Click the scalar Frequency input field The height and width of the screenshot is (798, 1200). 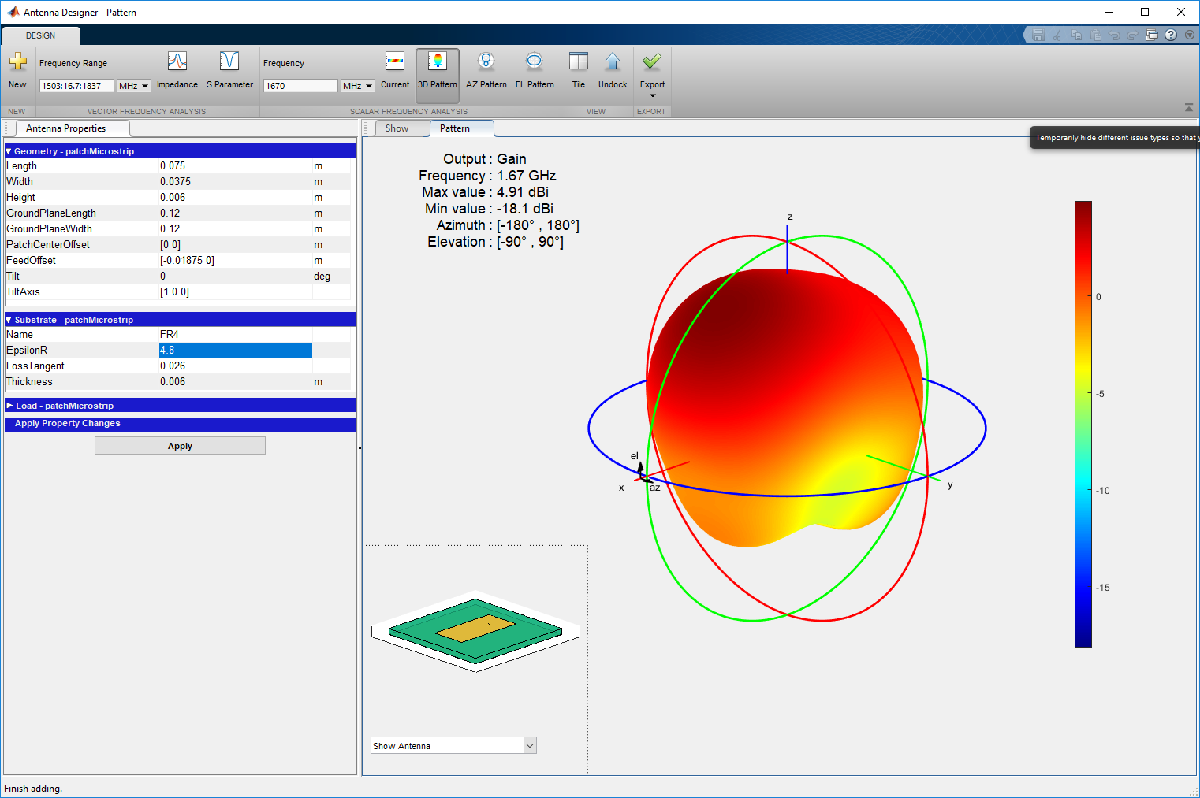[x=299, y=86]
